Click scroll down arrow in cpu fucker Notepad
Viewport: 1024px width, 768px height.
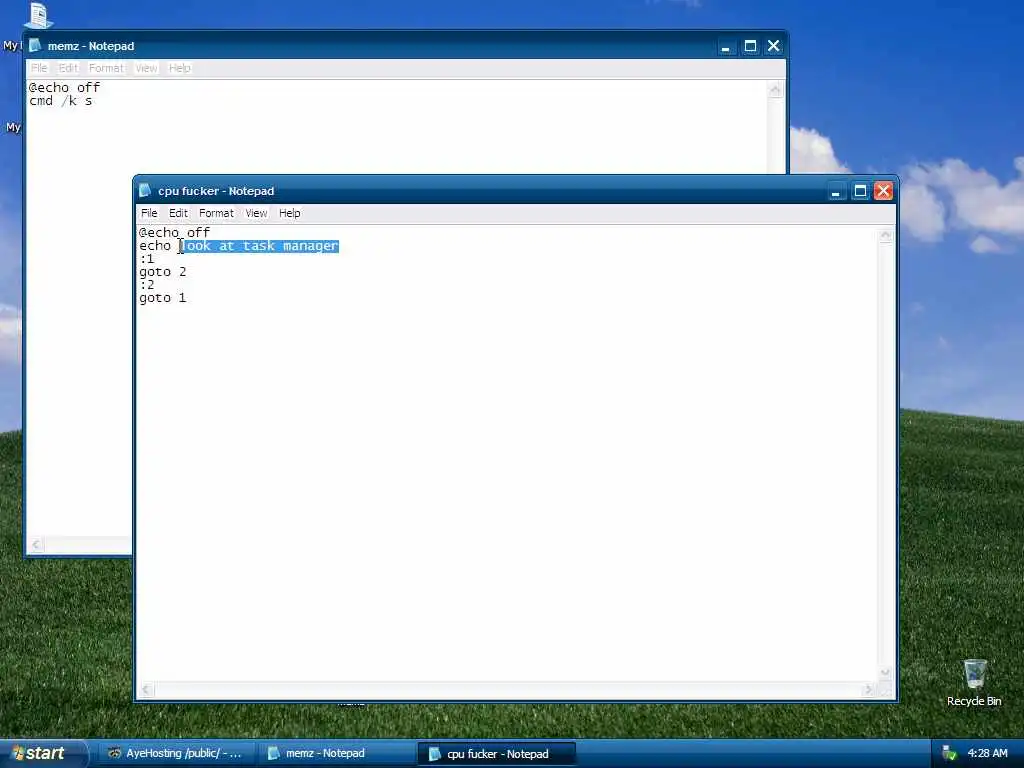click(x=886, y=673)
